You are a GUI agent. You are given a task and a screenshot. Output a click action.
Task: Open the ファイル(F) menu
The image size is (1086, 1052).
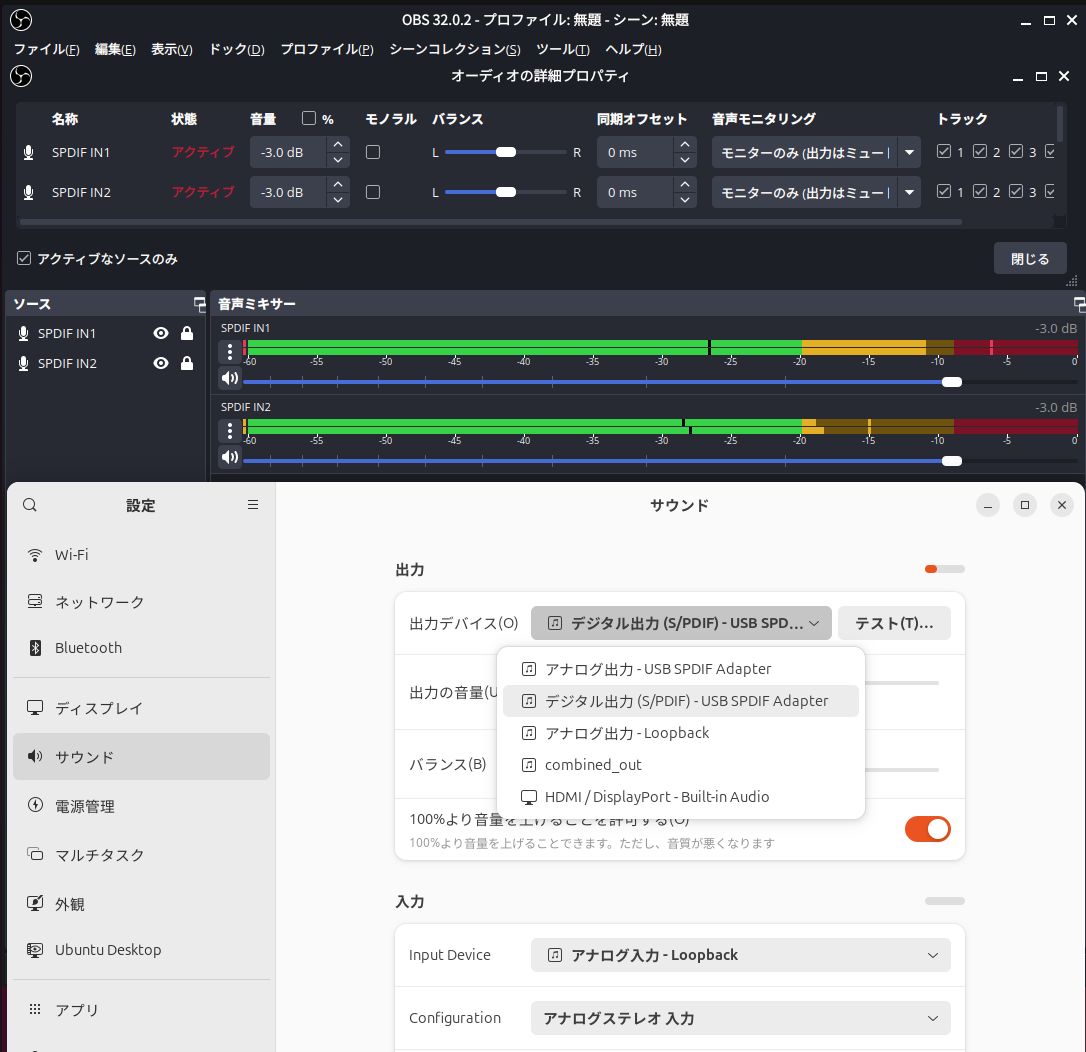click(46, 49)
